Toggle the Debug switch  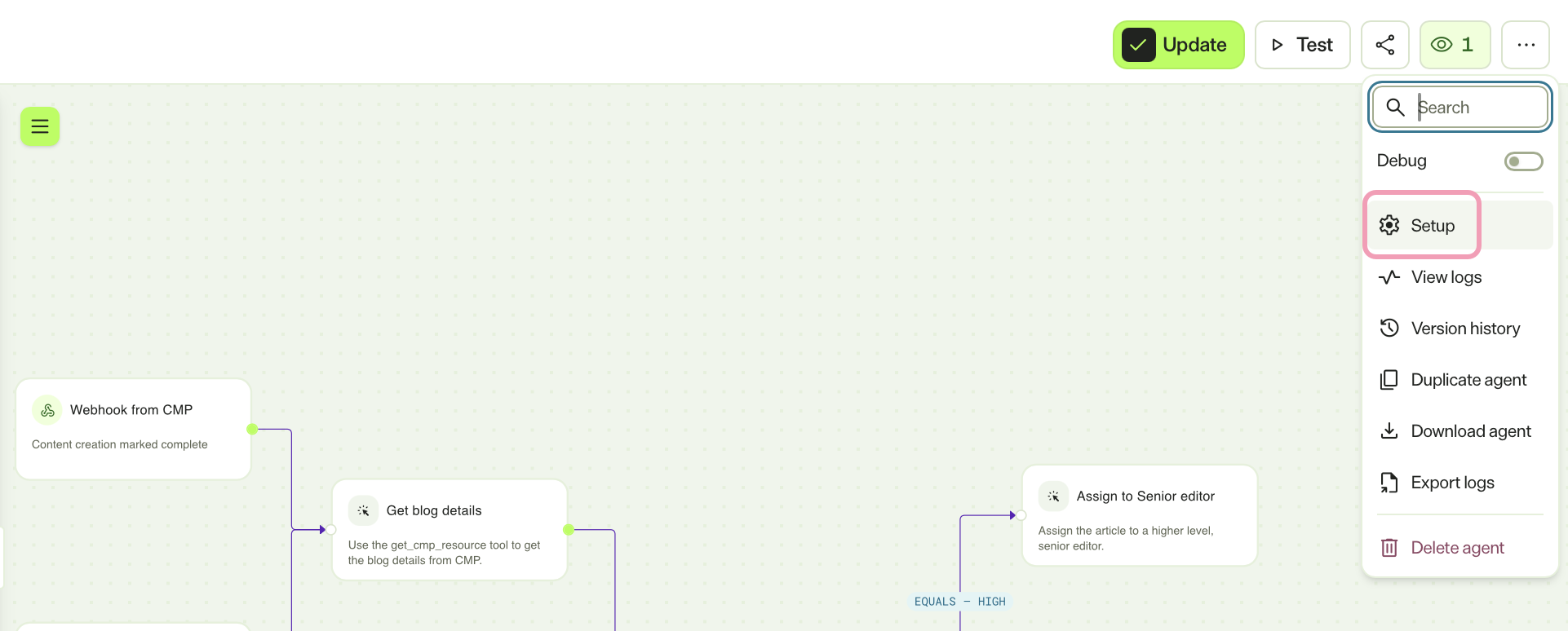[1523, 161]
